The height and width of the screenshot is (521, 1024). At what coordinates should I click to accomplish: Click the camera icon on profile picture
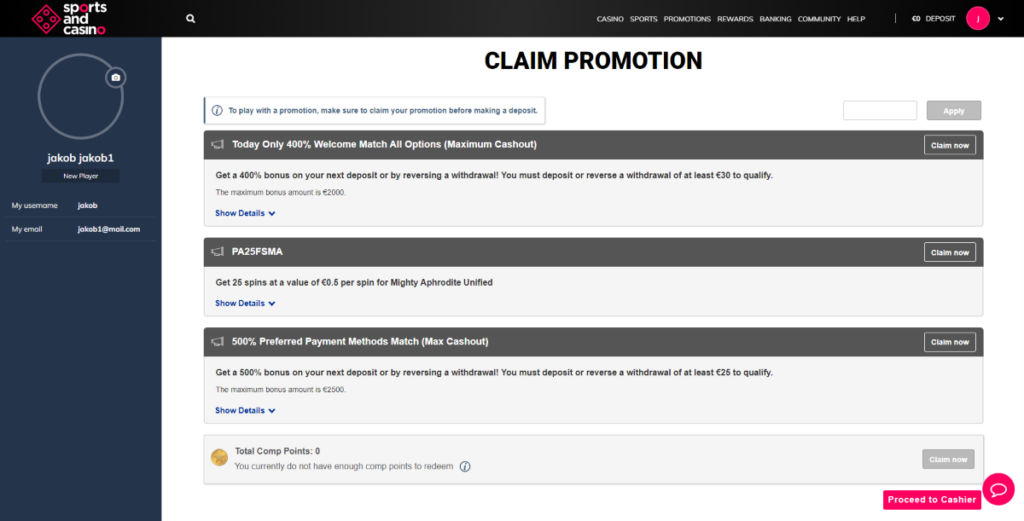tap(116, 78)
